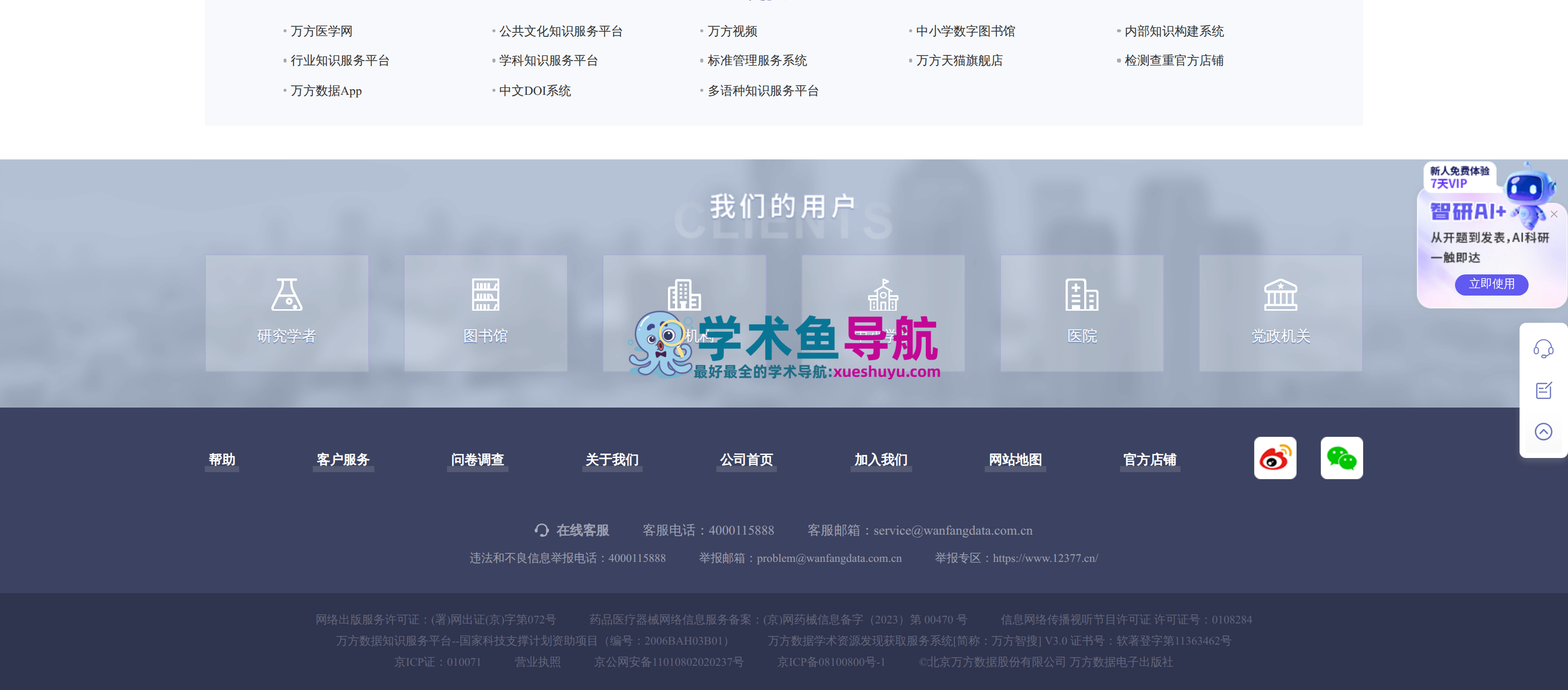Open the 网站地图 footer link
1568x690 pixels.
point(1015,459)
